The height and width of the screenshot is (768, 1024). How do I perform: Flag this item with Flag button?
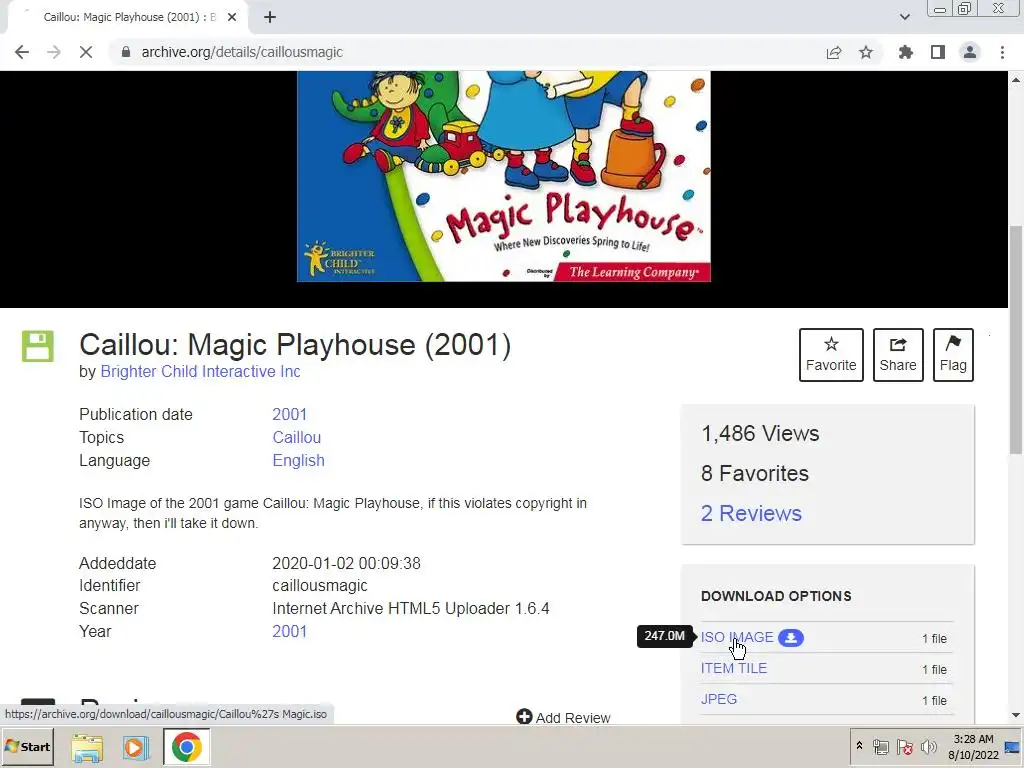(953, 355)
